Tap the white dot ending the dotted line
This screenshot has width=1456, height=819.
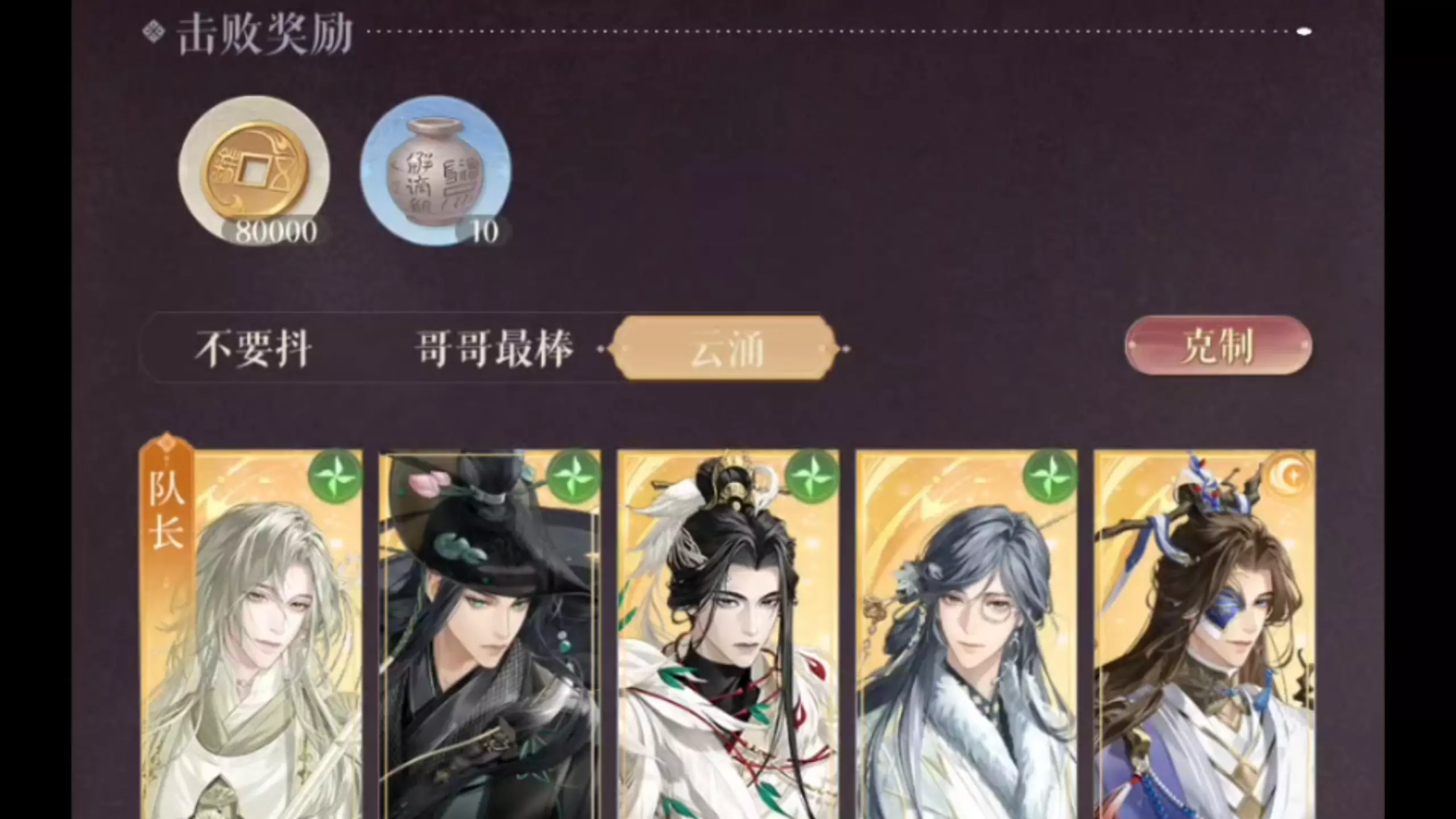[x=1304, y=32]
